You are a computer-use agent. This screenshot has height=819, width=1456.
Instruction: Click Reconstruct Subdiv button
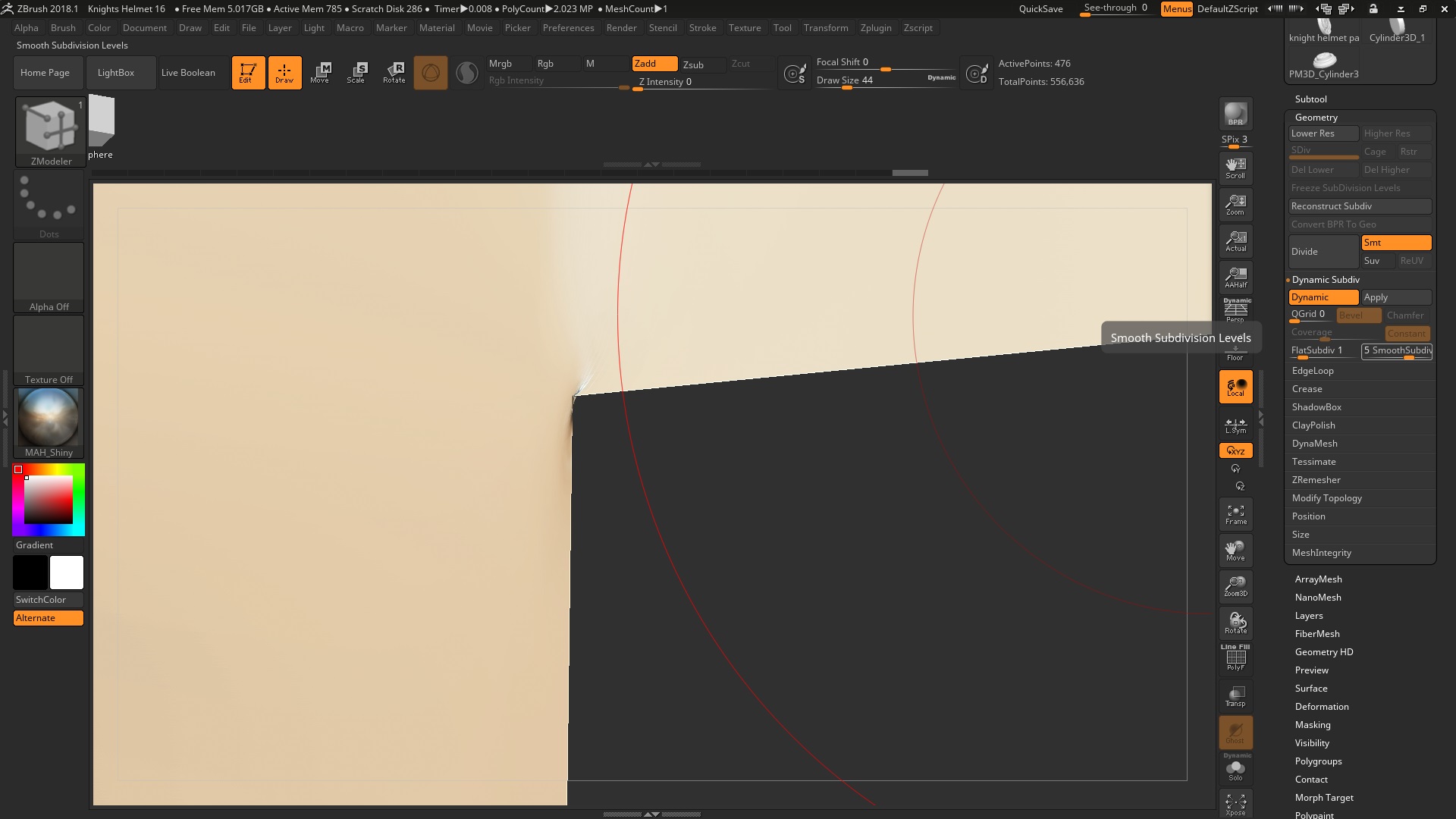pos(1360,206)
